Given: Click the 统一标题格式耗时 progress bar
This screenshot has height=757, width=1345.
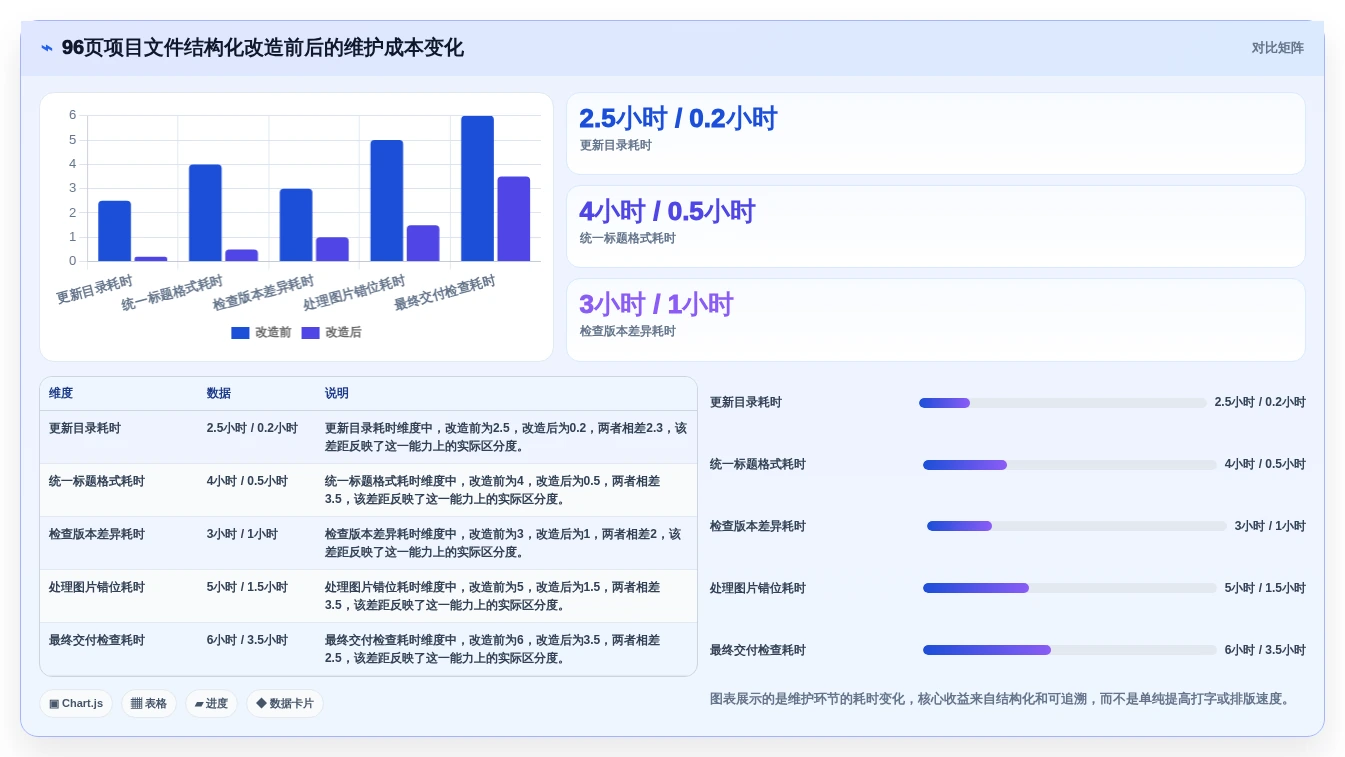Looking at the screenshot, I should point(1070,465).
